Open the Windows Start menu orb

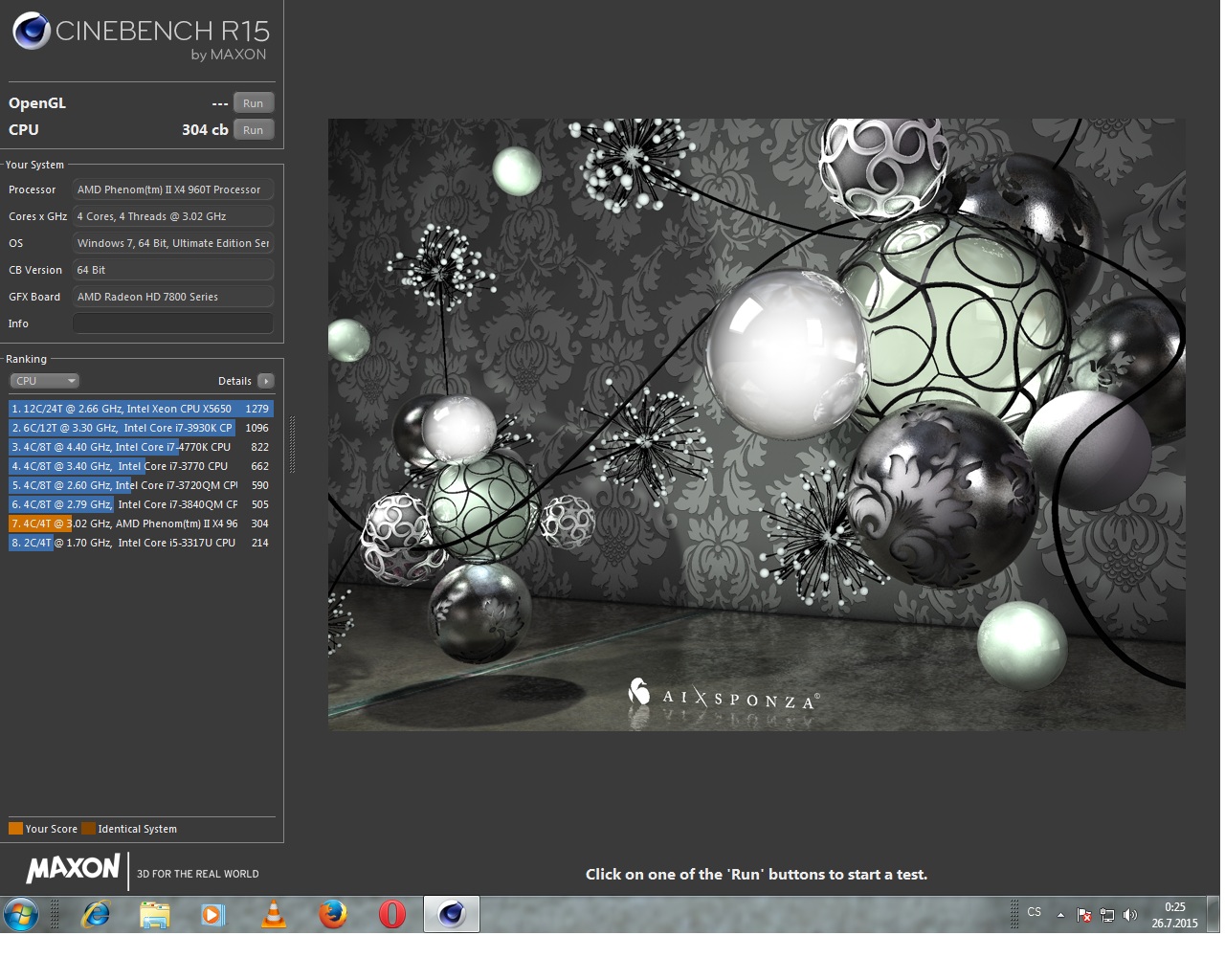pyautogui.click(x=21, y=915)
